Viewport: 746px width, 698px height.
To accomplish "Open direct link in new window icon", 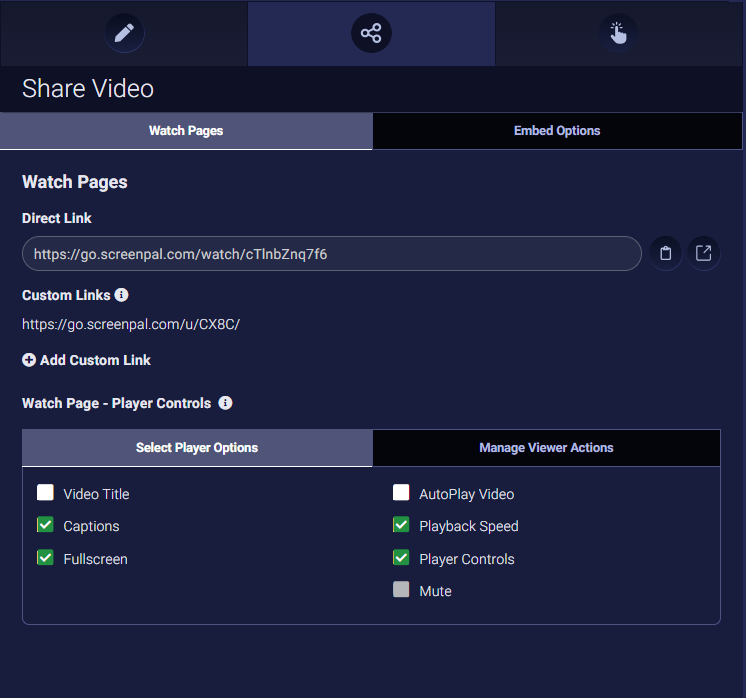I will (704, 254).
